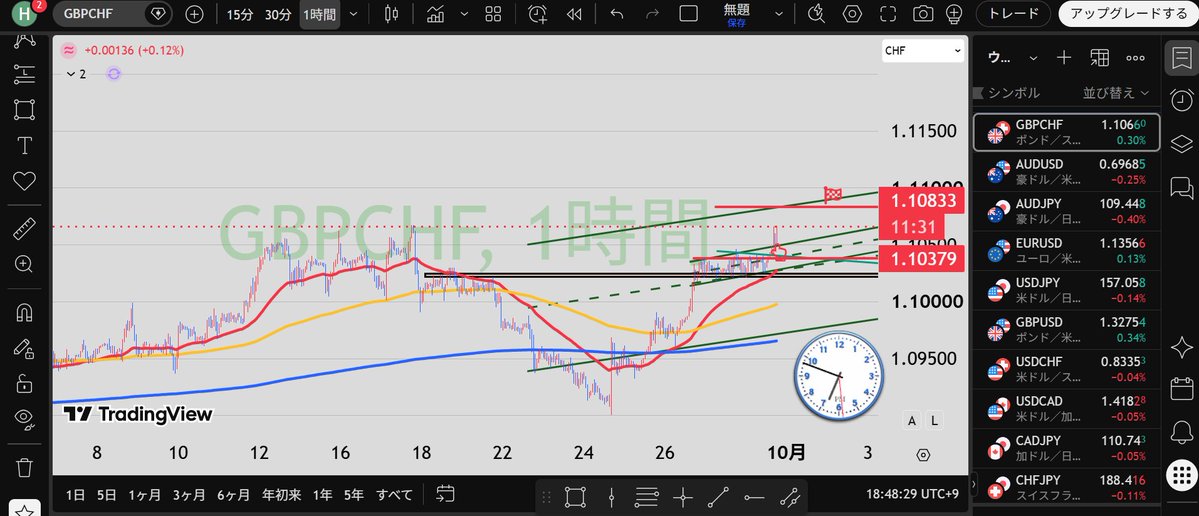Set the date range to 3ヶ月
1199x516 pixels.
click(189, 495)
